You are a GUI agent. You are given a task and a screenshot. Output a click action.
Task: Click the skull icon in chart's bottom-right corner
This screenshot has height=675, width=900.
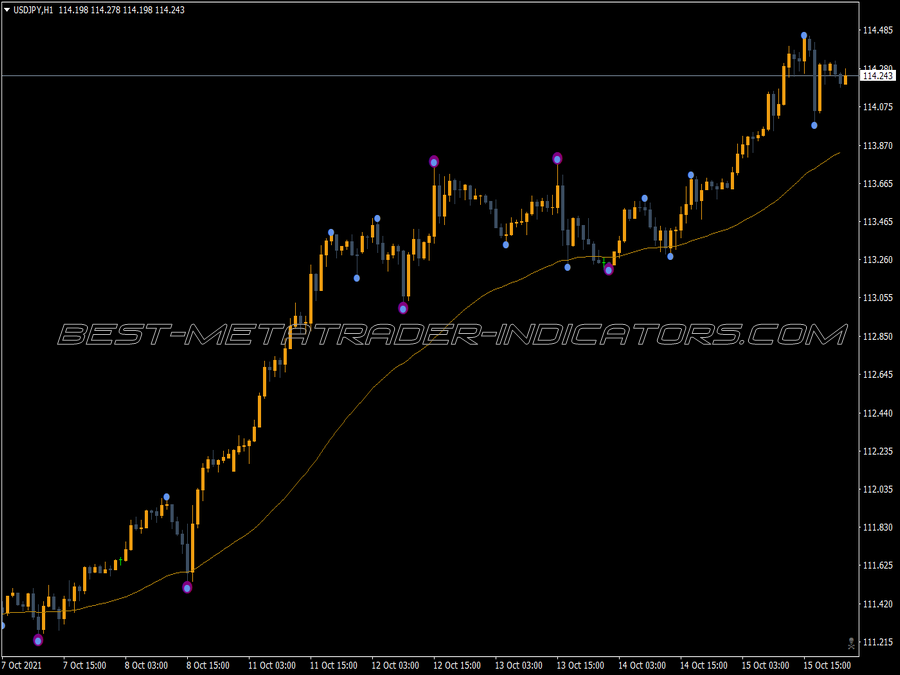point(851,643)
